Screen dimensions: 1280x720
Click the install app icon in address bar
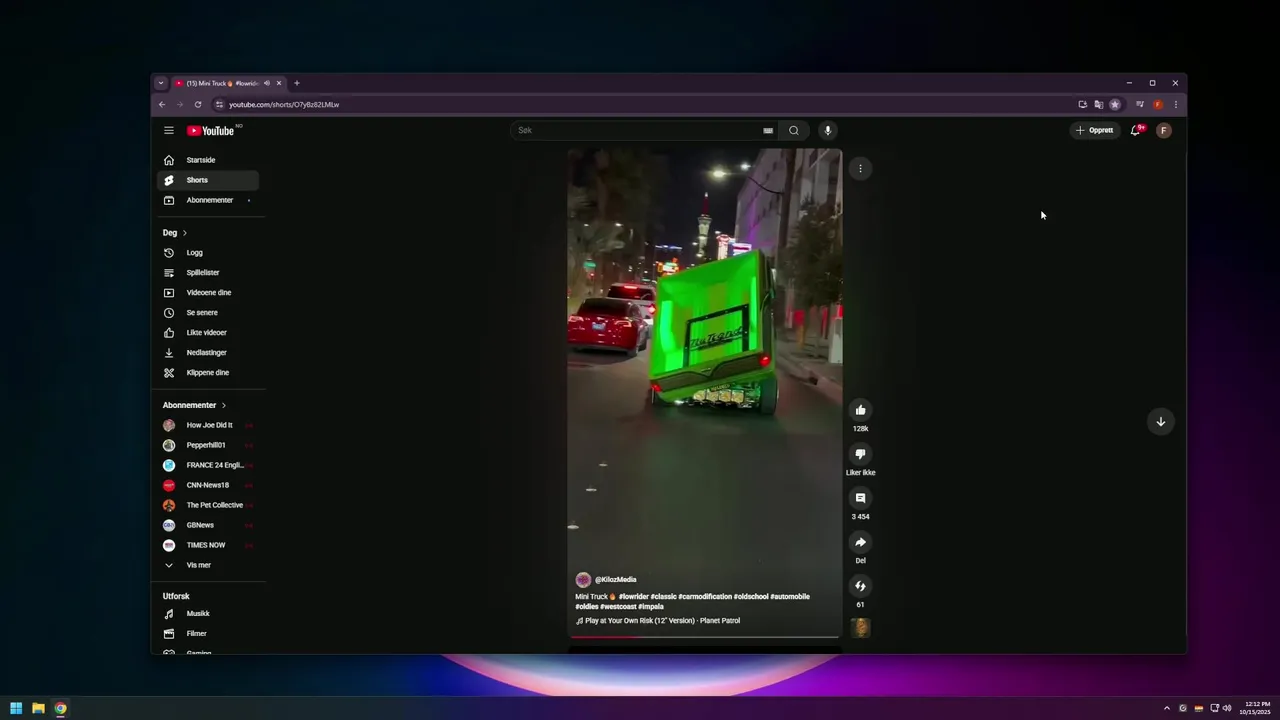tap(1082, 104)
